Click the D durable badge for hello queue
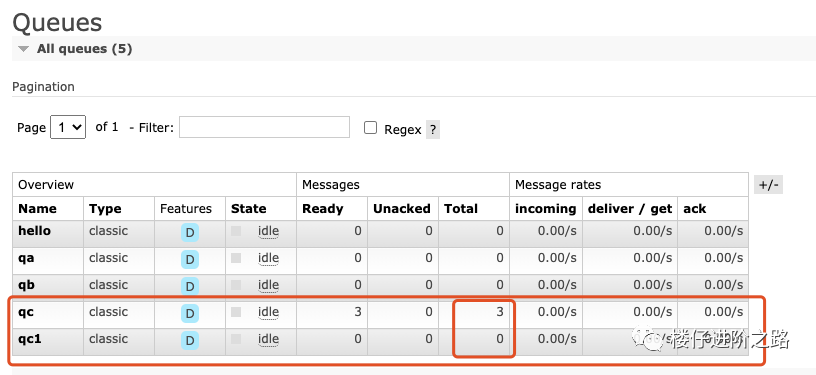Image resolution: width=816 pixels, height=375 pixels. [x=189, y=232]
